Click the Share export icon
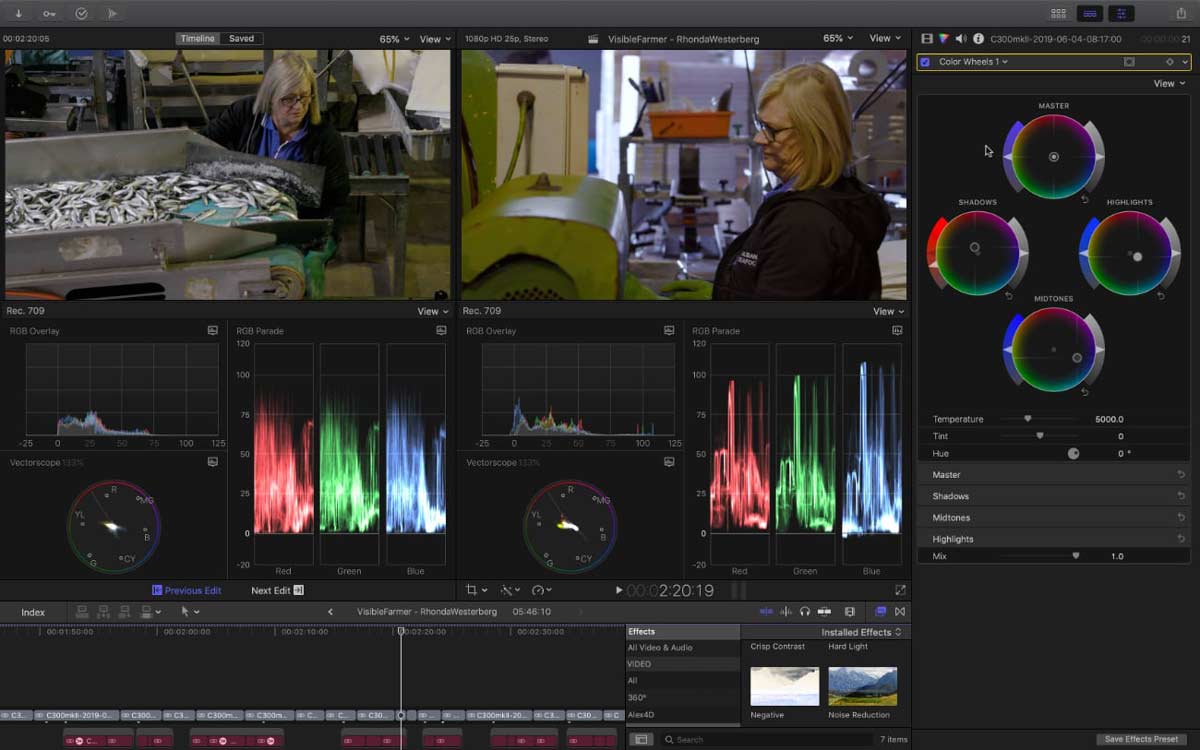Screen dimensions: 1200x750 1181,13
